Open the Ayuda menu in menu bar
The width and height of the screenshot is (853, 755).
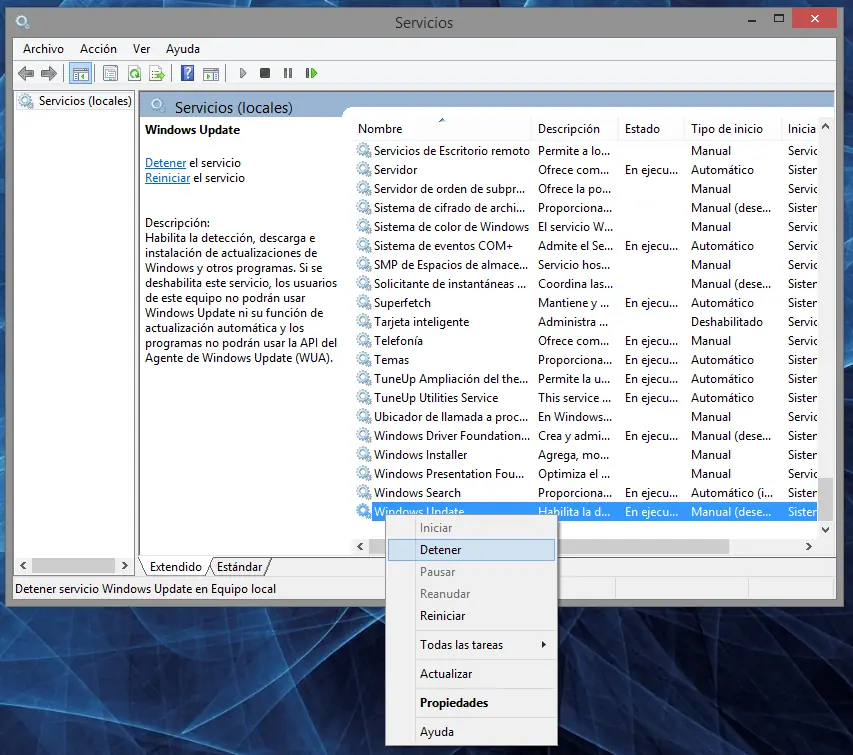coord(183,49)
